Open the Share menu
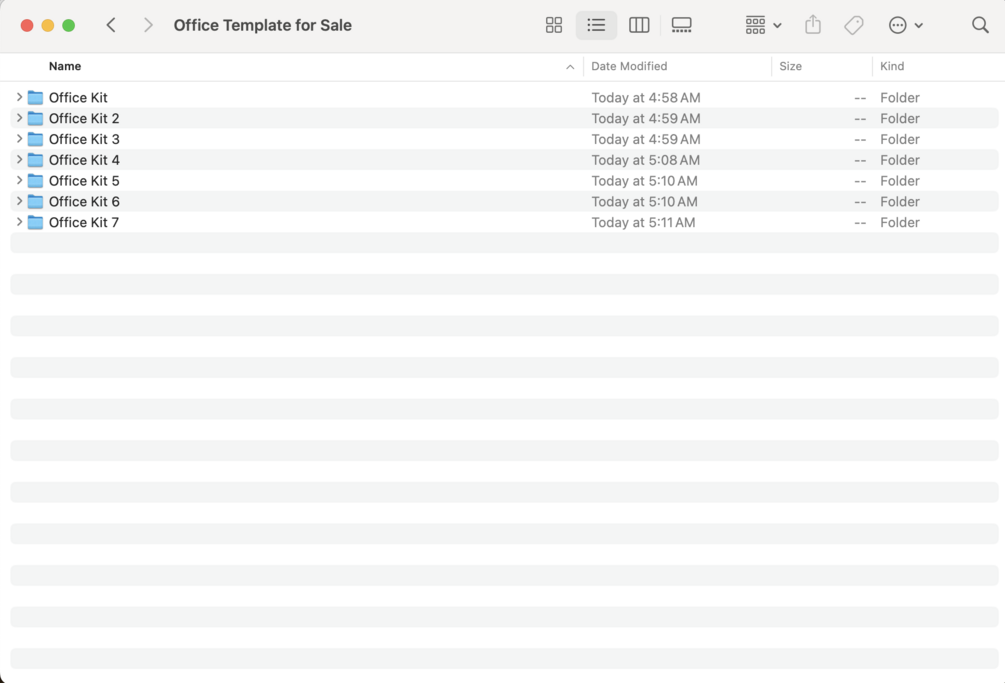Viewport: 1005px width, 683px height. click(x=812, y=25)
